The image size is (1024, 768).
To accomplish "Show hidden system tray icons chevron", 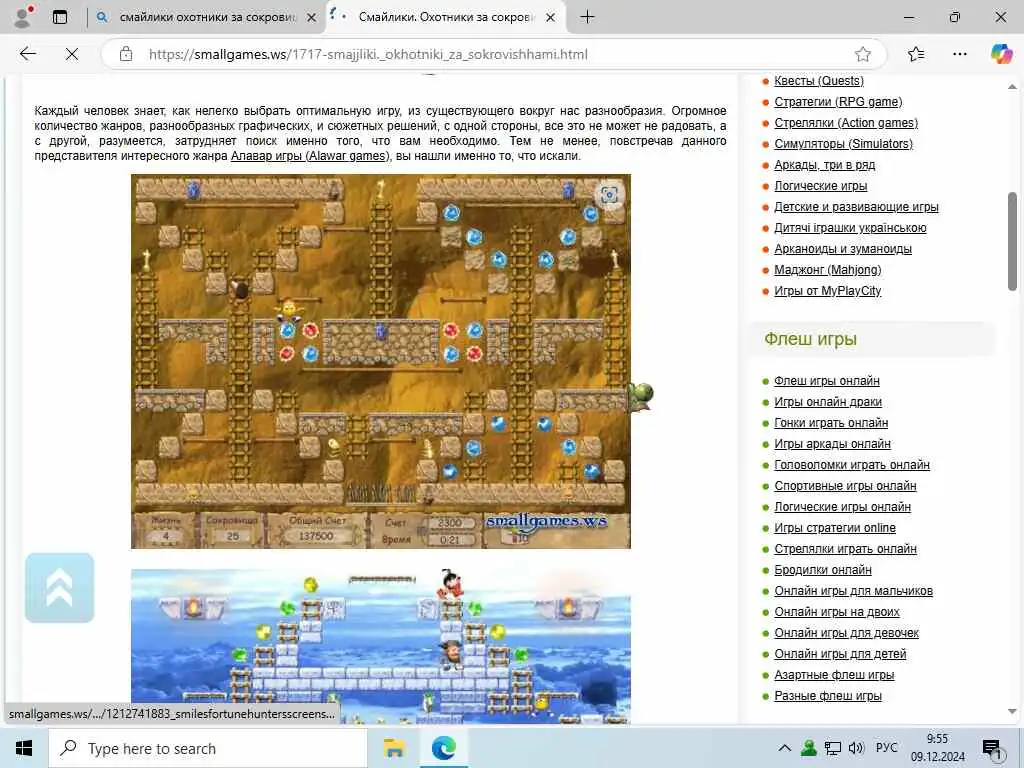I will coord(785,748).
